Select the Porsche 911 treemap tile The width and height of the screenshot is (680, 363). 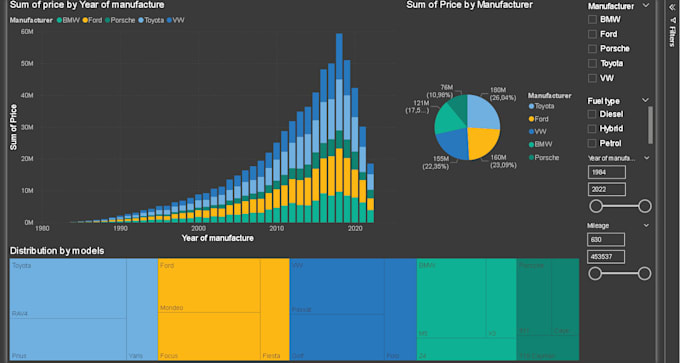(x=534, y=297)
